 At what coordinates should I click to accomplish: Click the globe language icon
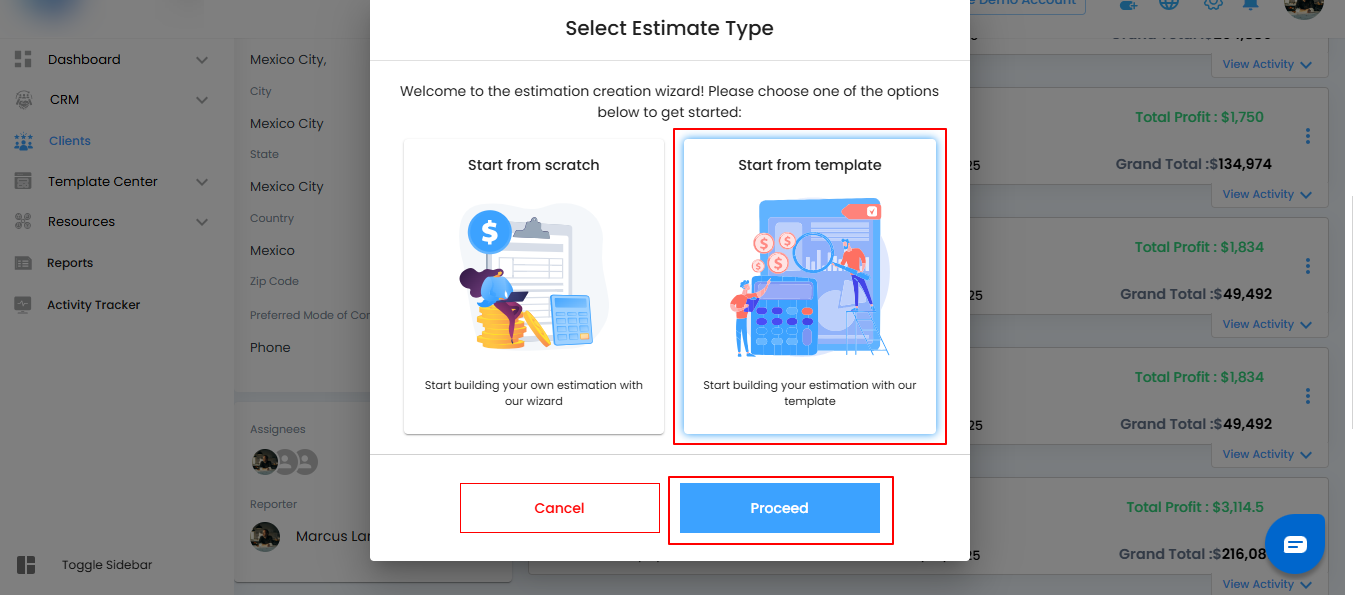point(1168,5)
